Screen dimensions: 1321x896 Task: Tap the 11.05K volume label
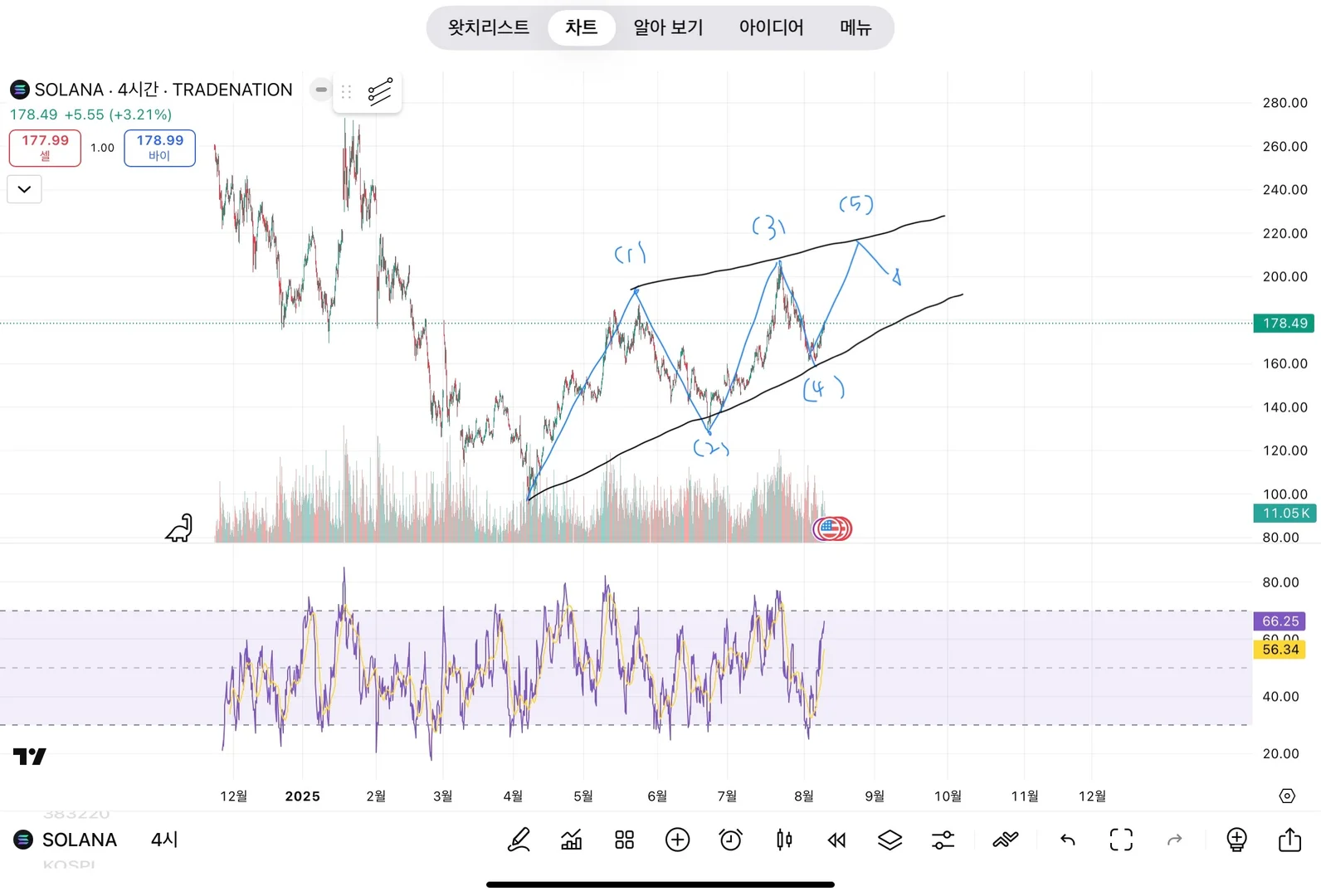pos(1284,514)
